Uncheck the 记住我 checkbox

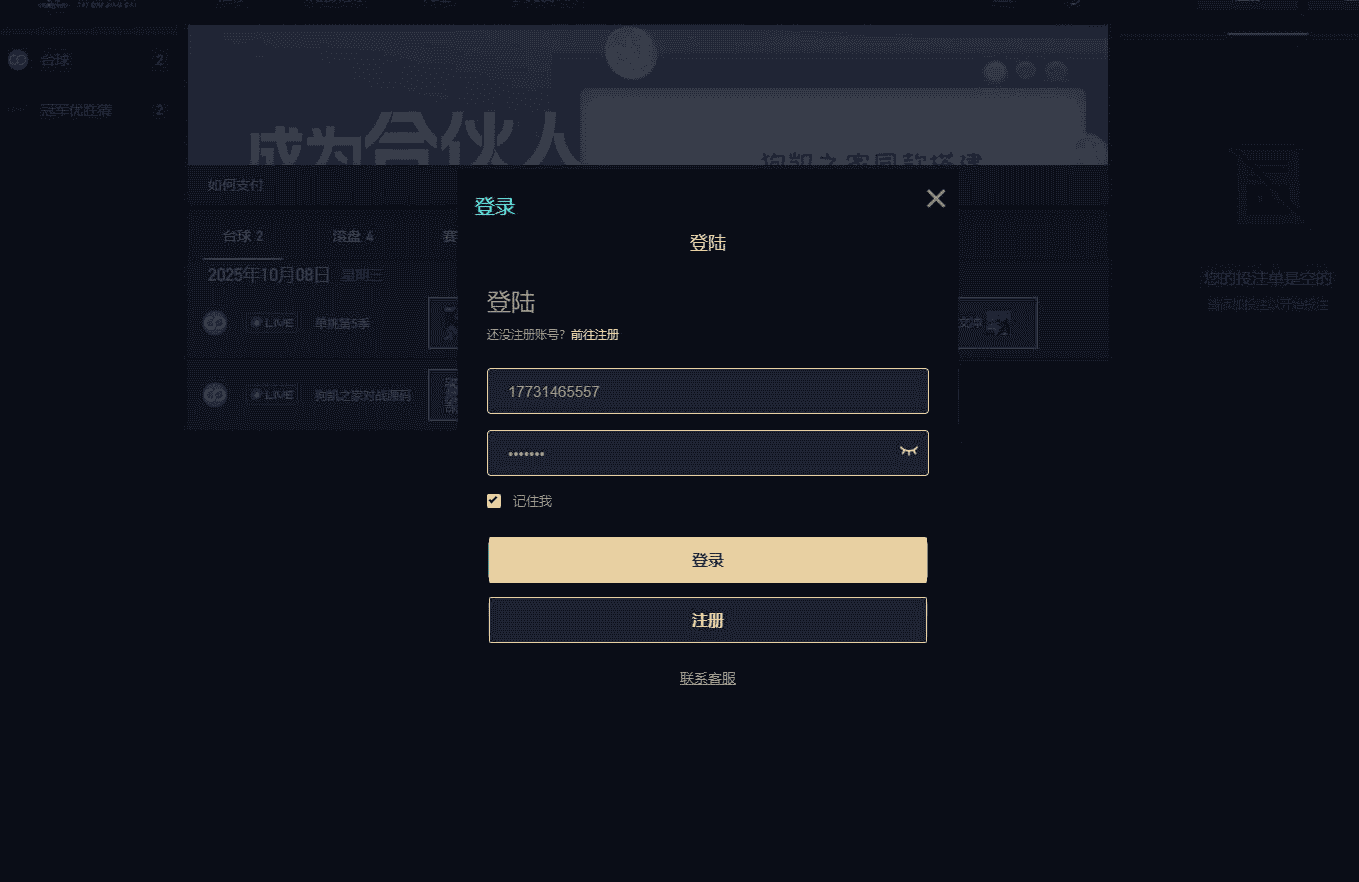[494, 501]
